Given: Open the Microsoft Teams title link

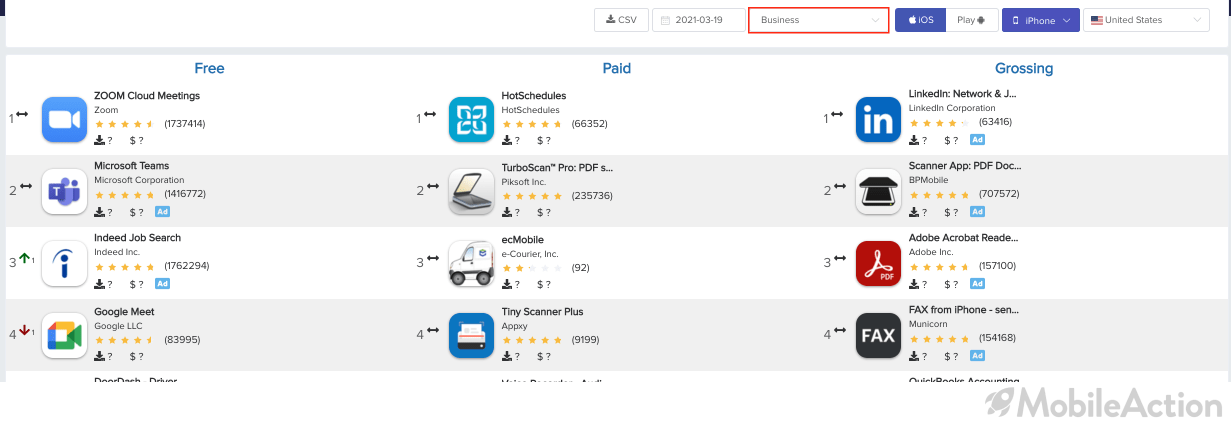Looking at the screenshot, I should coord(131,166).
